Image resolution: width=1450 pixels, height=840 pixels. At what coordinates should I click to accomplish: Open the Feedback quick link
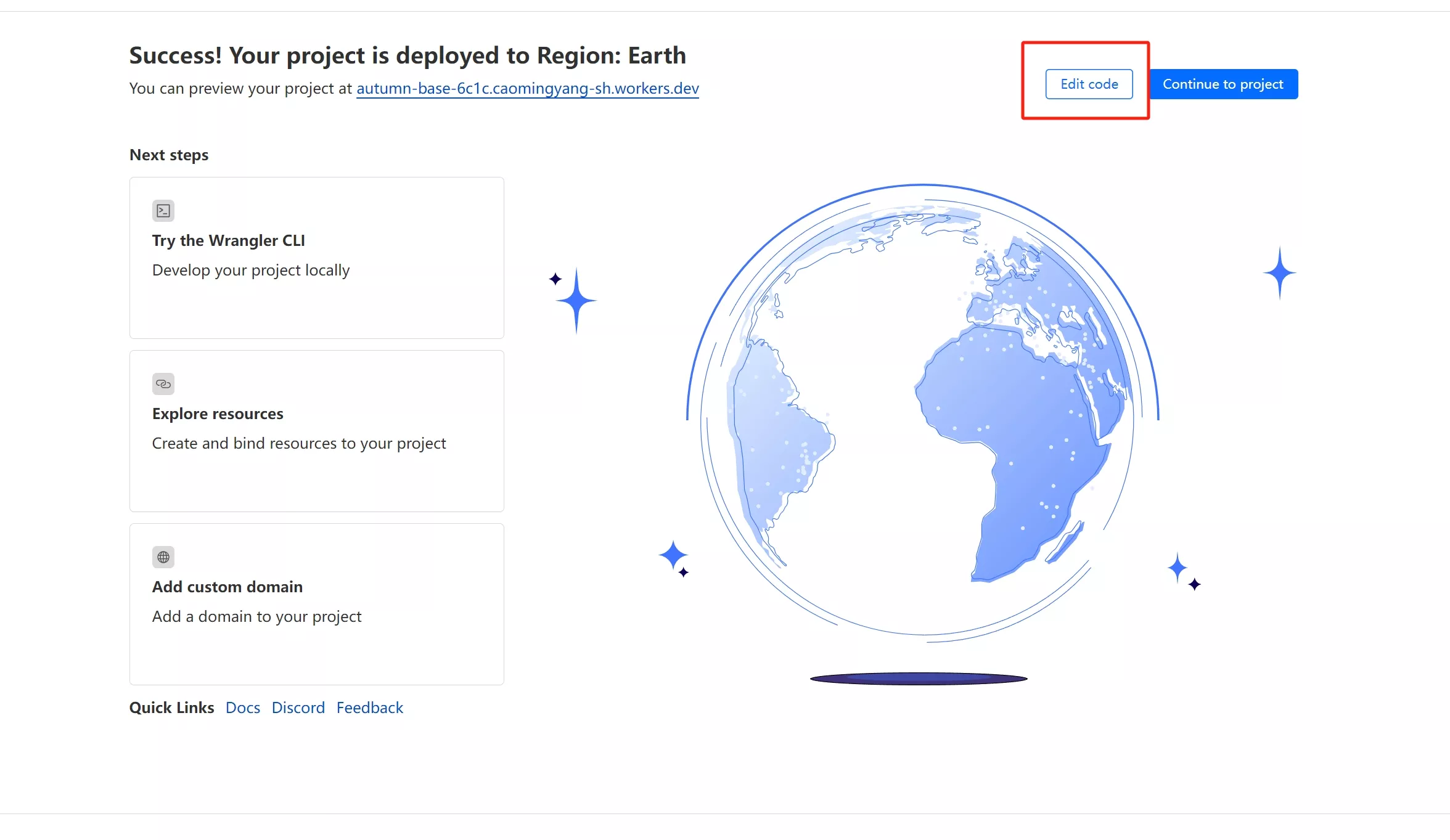point(370,707)
